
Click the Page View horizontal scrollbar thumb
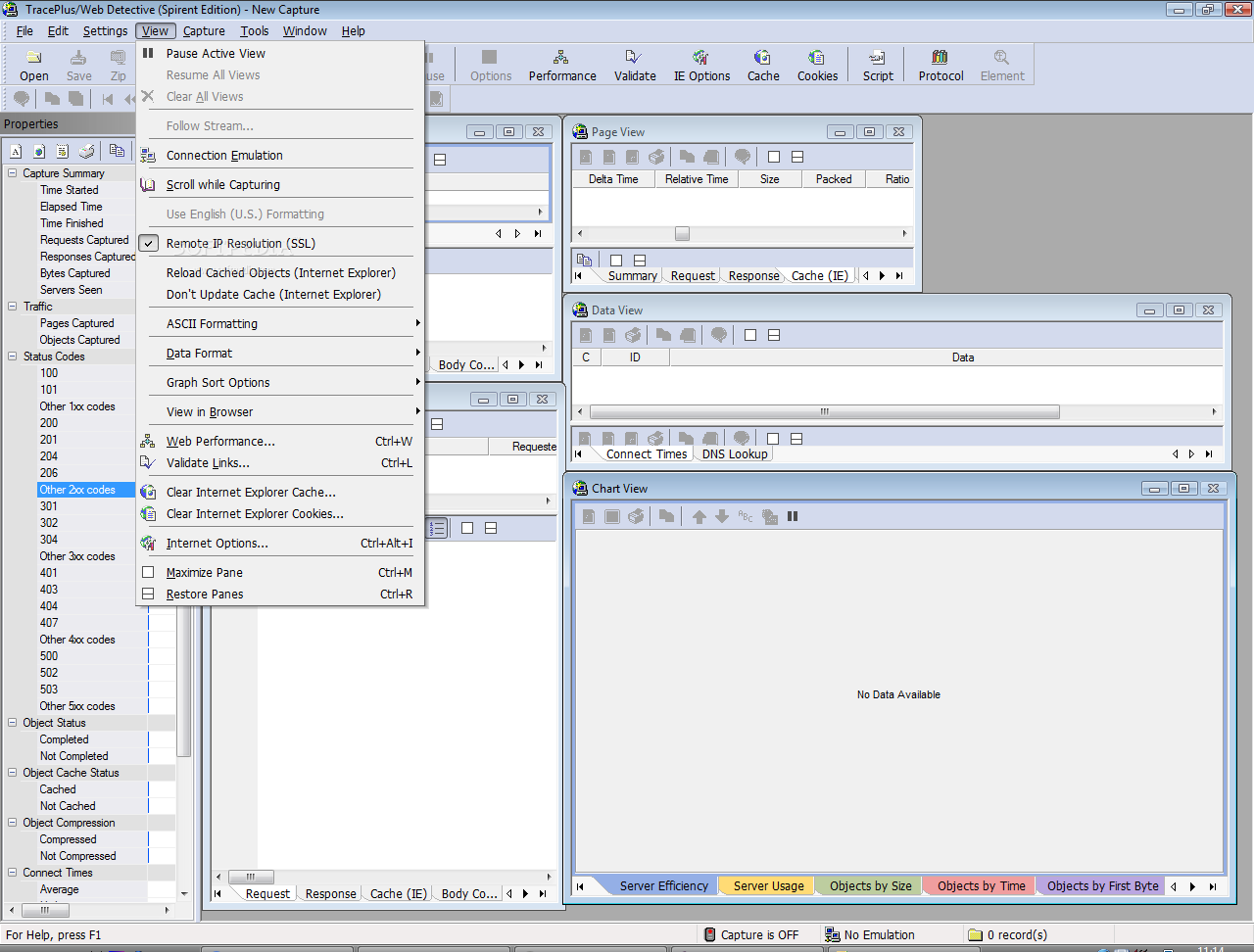[x=682, y=233]
